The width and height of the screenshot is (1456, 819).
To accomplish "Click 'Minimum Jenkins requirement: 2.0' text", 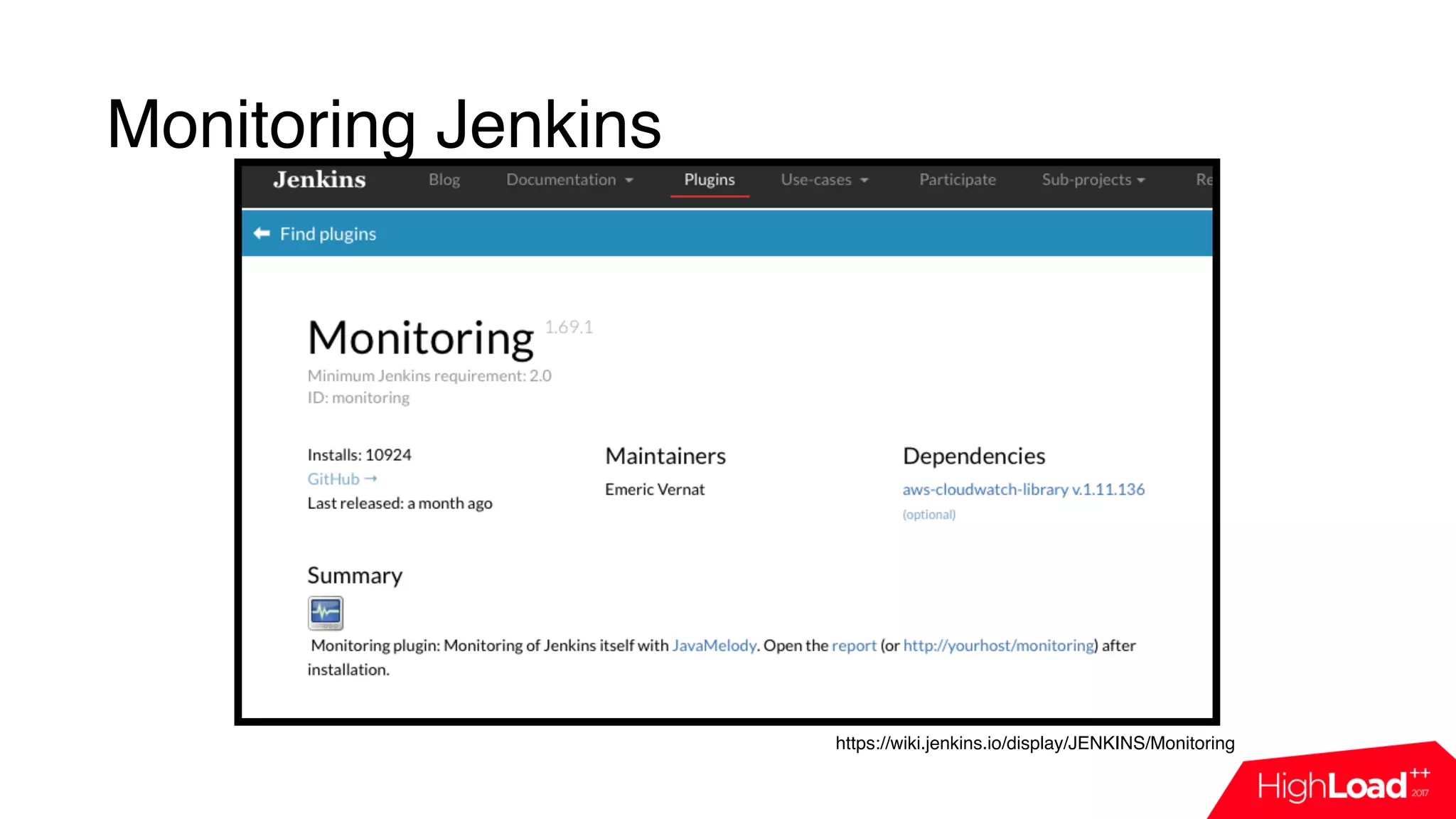I will tap(429, 375).
